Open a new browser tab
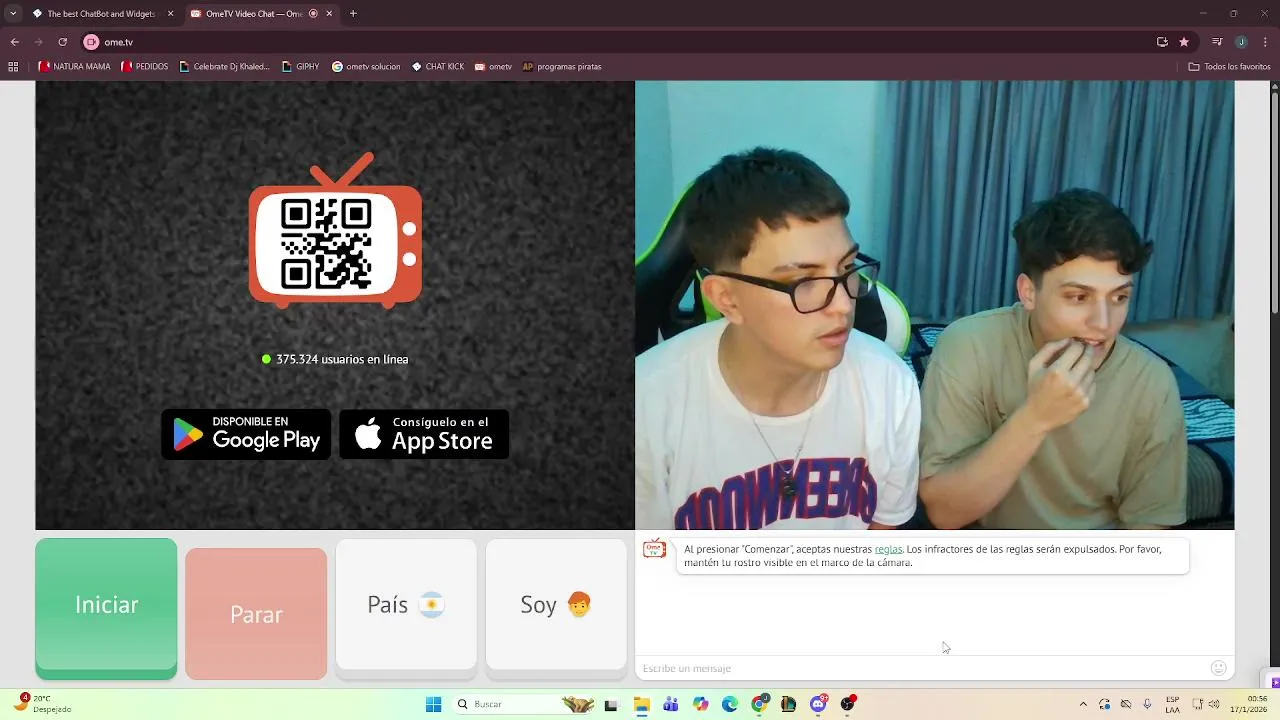The width and height of the screenshot is (1280, 720). coord(353,14)
